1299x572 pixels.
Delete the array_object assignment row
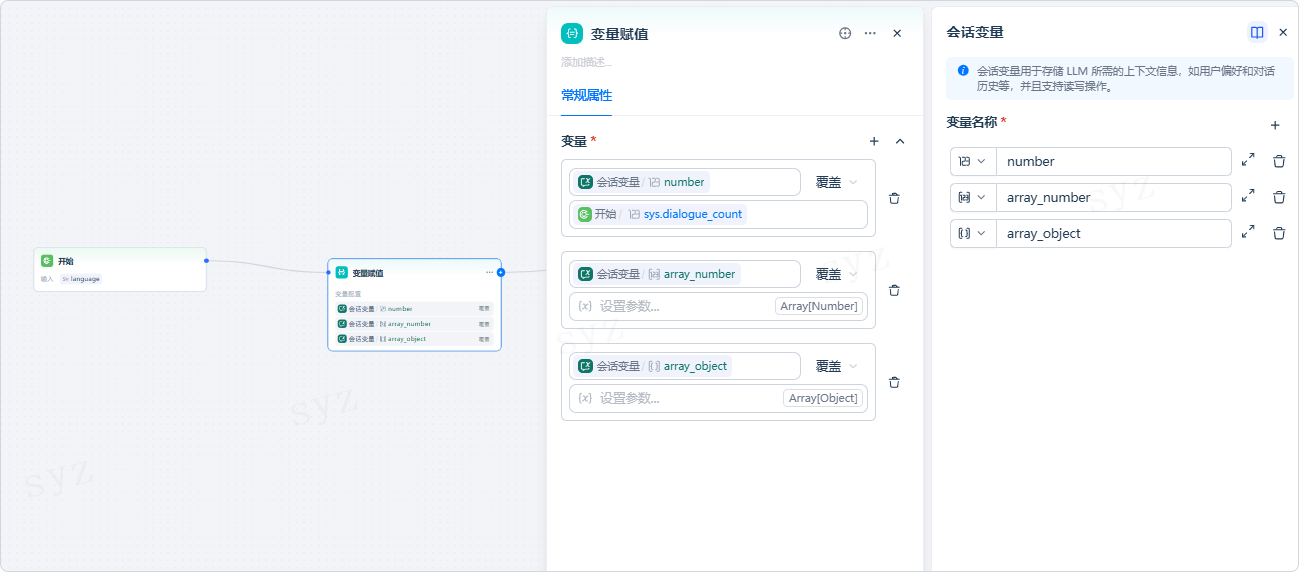(894, 382)
